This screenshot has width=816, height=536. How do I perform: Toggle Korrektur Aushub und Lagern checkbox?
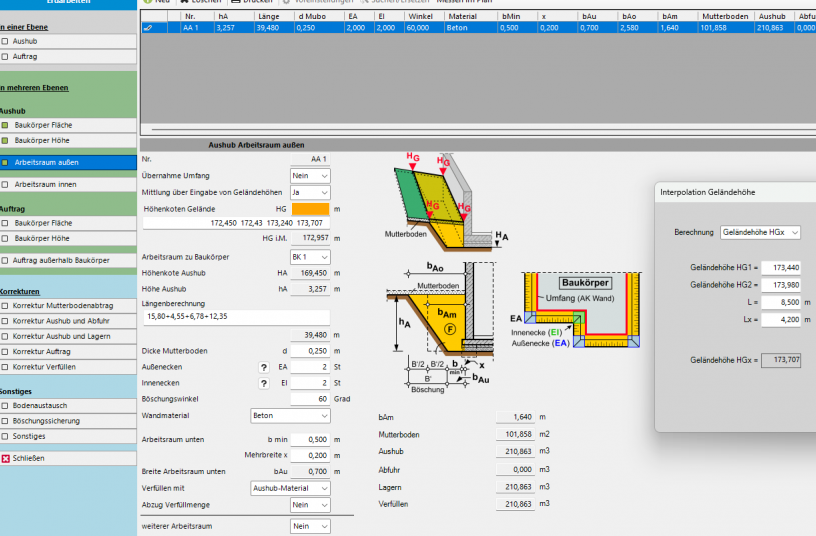(x=5, y=336)
